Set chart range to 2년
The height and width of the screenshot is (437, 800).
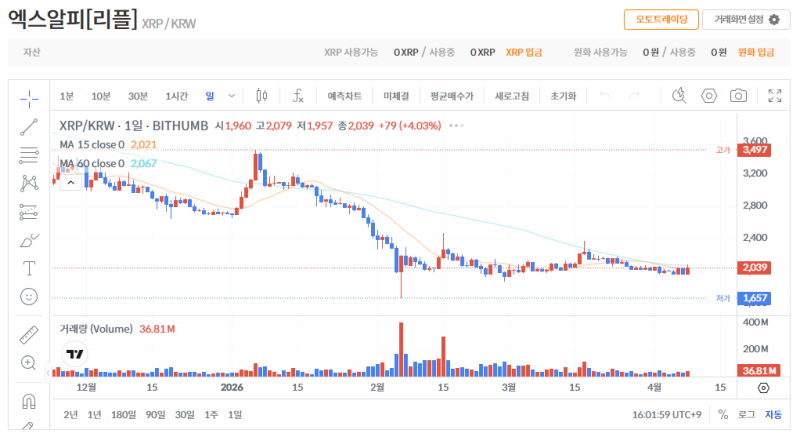(70, 415)
